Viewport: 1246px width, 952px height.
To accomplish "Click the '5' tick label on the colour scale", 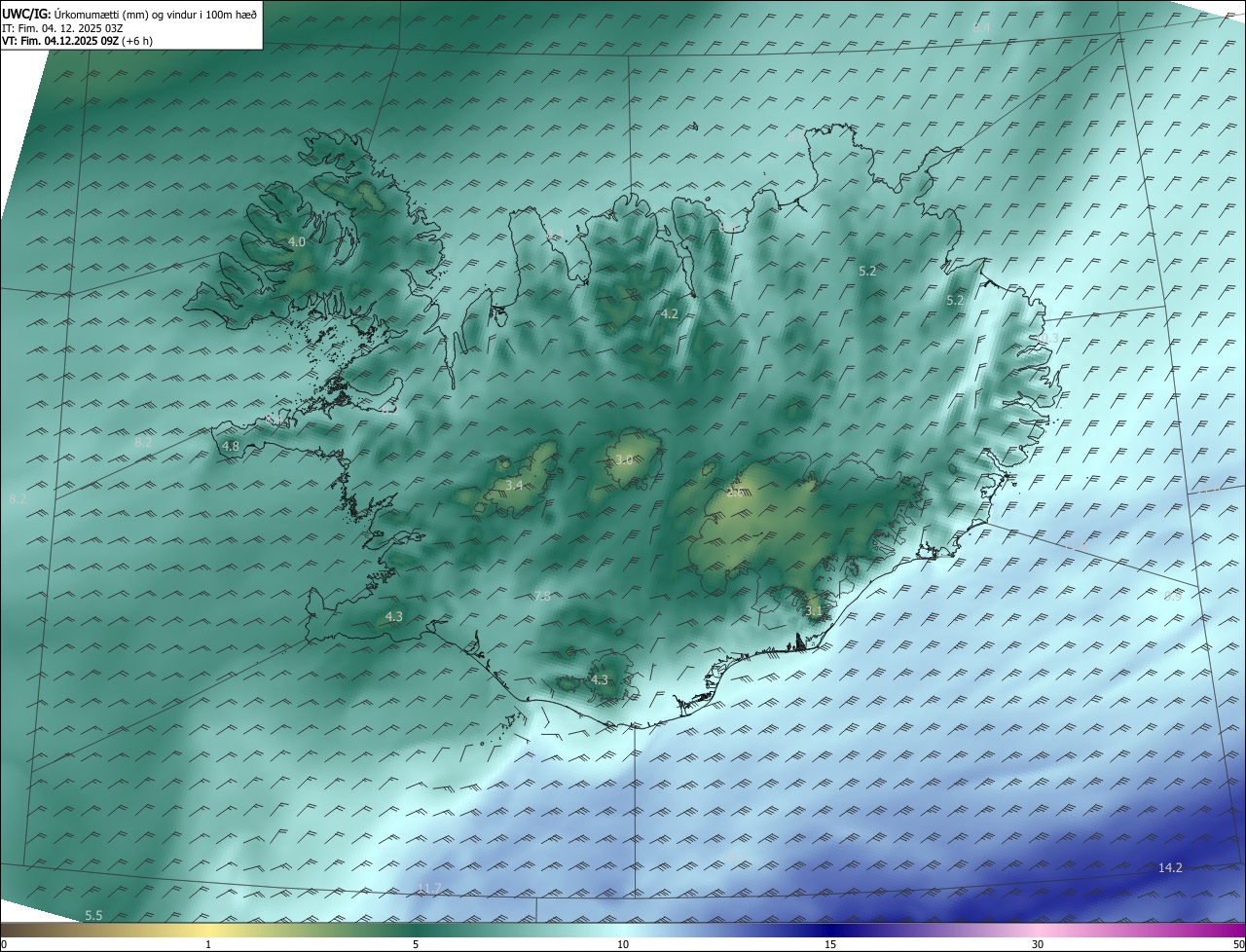I will click(x=416, y=944).
